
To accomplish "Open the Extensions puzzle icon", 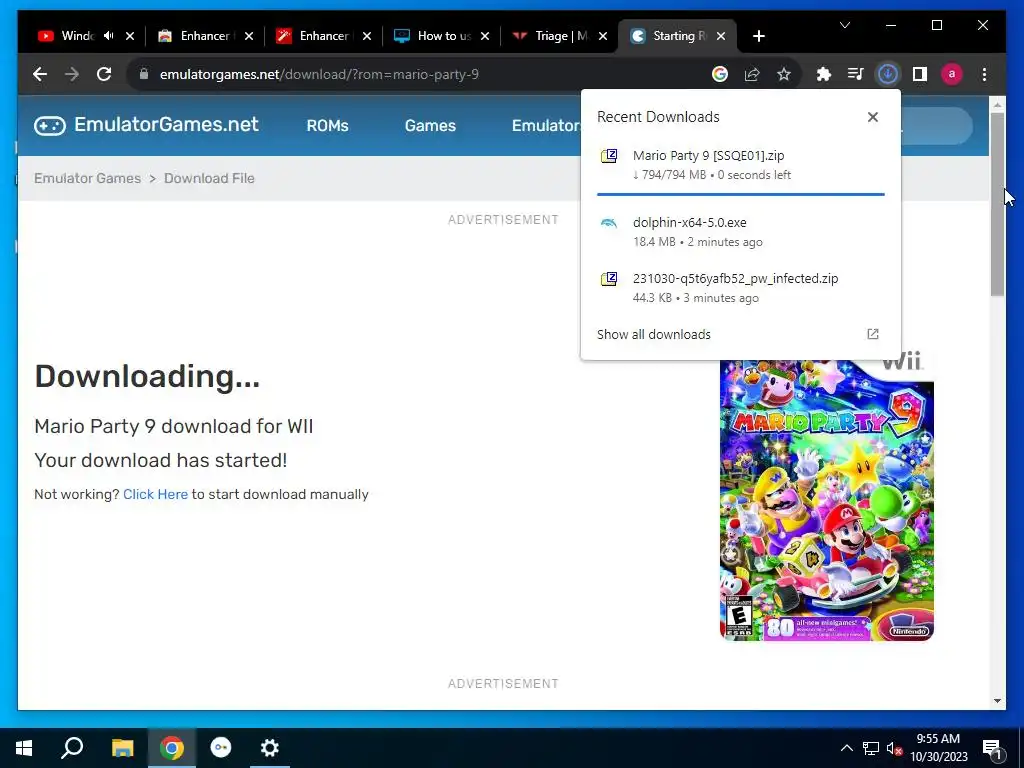I will [x=824, y=74].
